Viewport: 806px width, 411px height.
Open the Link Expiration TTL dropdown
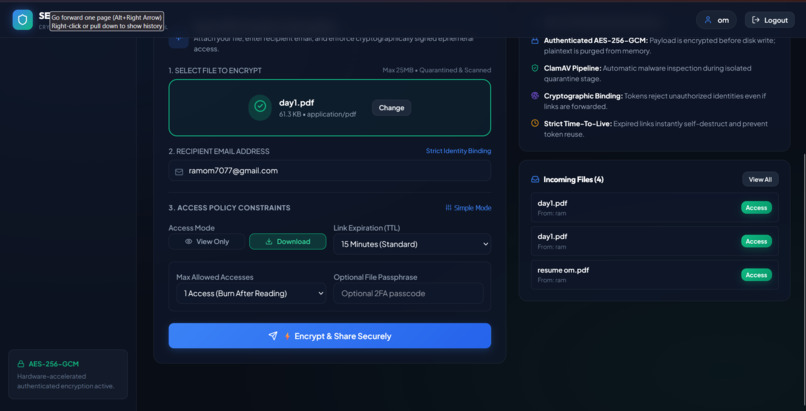point(412,244)
